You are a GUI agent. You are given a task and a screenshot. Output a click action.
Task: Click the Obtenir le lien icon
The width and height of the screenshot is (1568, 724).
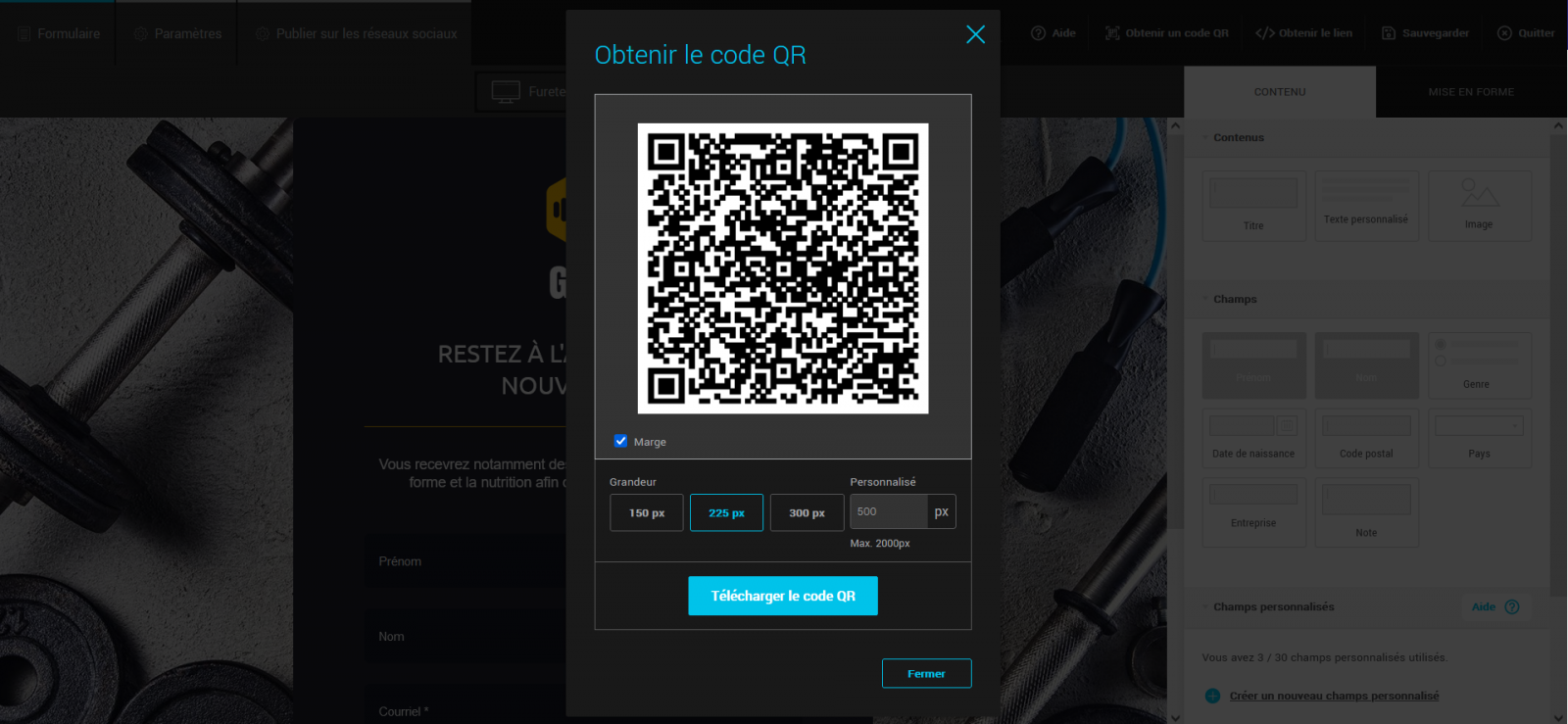coord(1264,33)
